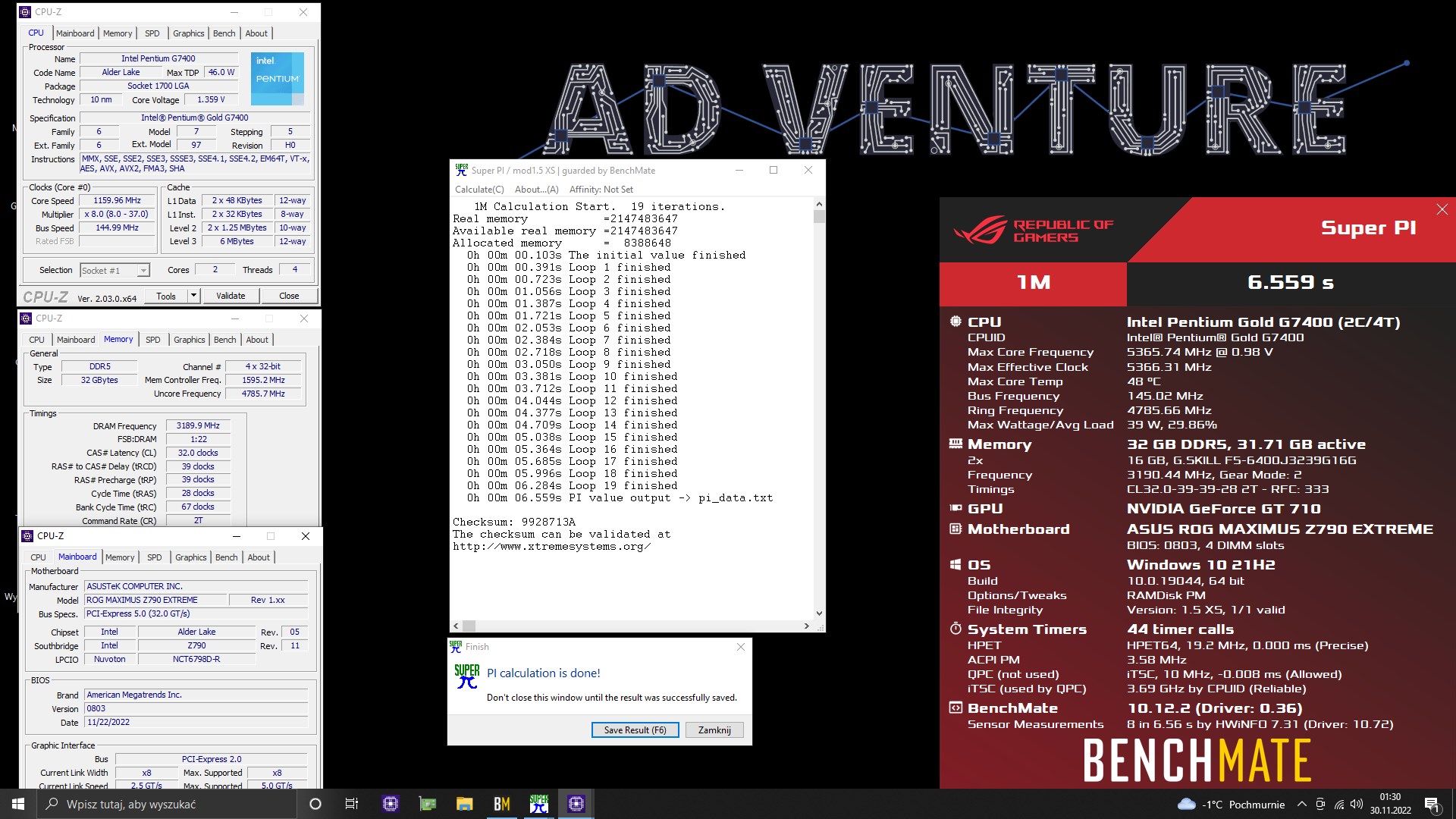The width and height of the screenshot is (1456, 819).
Task: Open notification center icon
Action: pyautogui.click(x=1432, y=804)
